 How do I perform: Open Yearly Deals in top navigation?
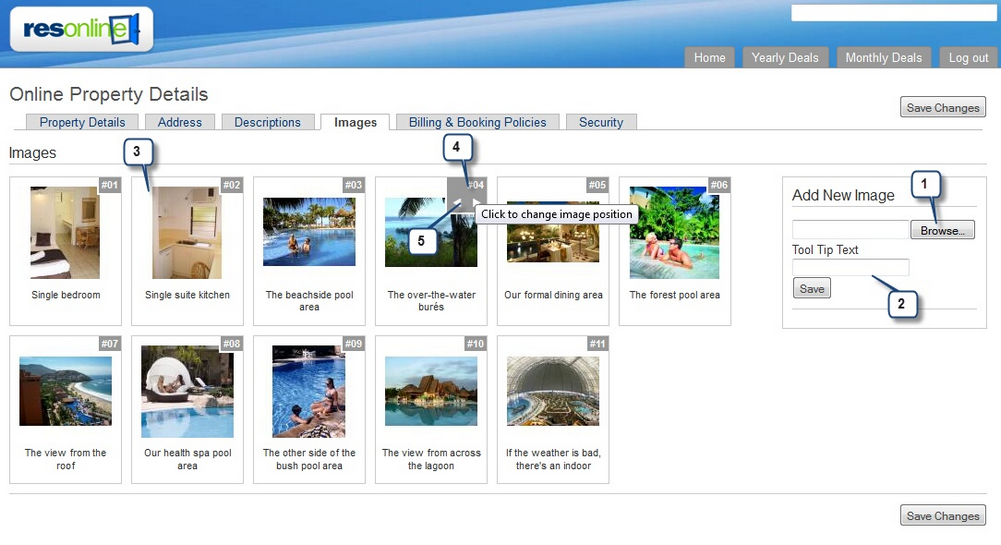(785, 57)
